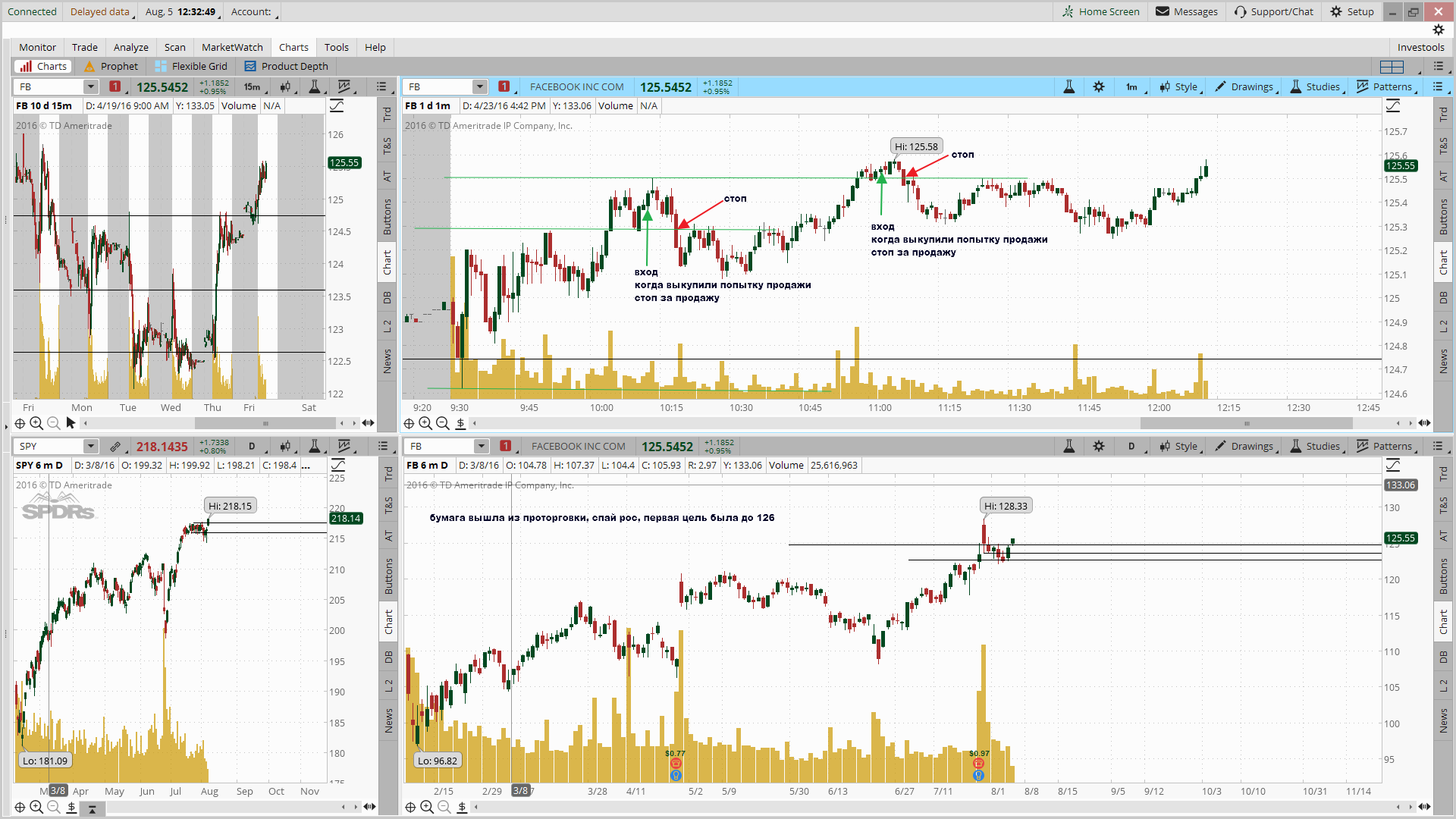Screen dimensions: 1456x819
Task: Click the time axis scrollbar below FB daily chart
Action: [x=936, y=807]
